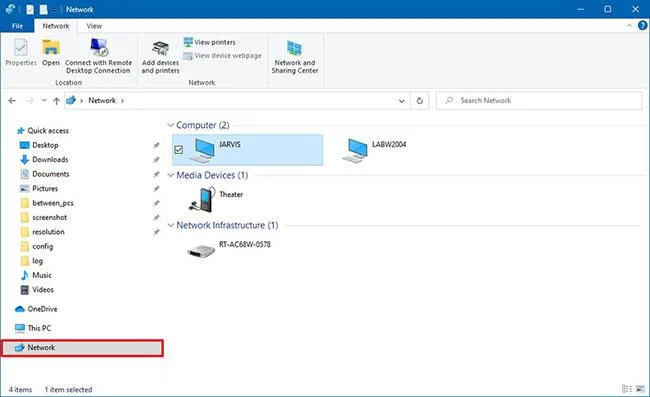Click the Search Network field
Screen dimensions: 650x397
tap(539, 101)
